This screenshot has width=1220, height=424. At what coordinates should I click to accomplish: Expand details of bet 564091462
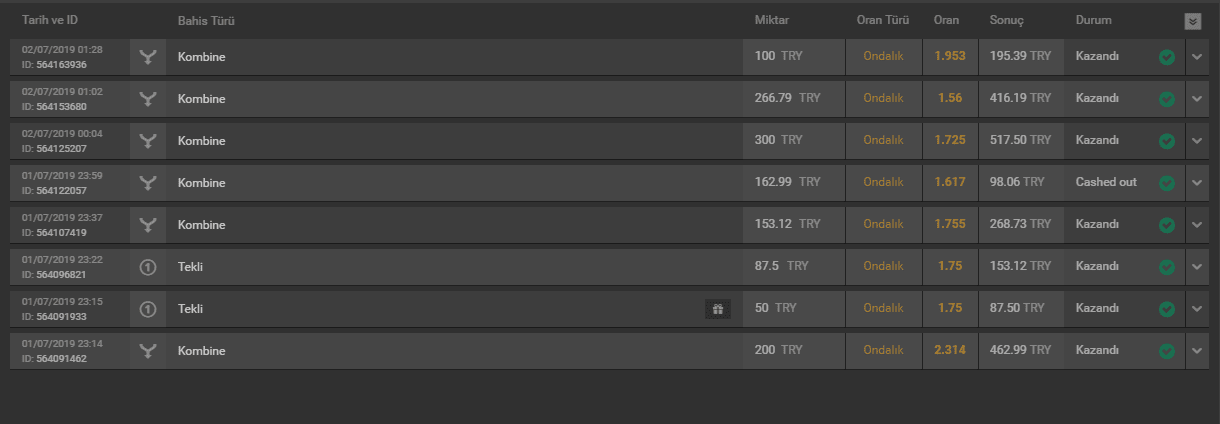[1197, 351]
